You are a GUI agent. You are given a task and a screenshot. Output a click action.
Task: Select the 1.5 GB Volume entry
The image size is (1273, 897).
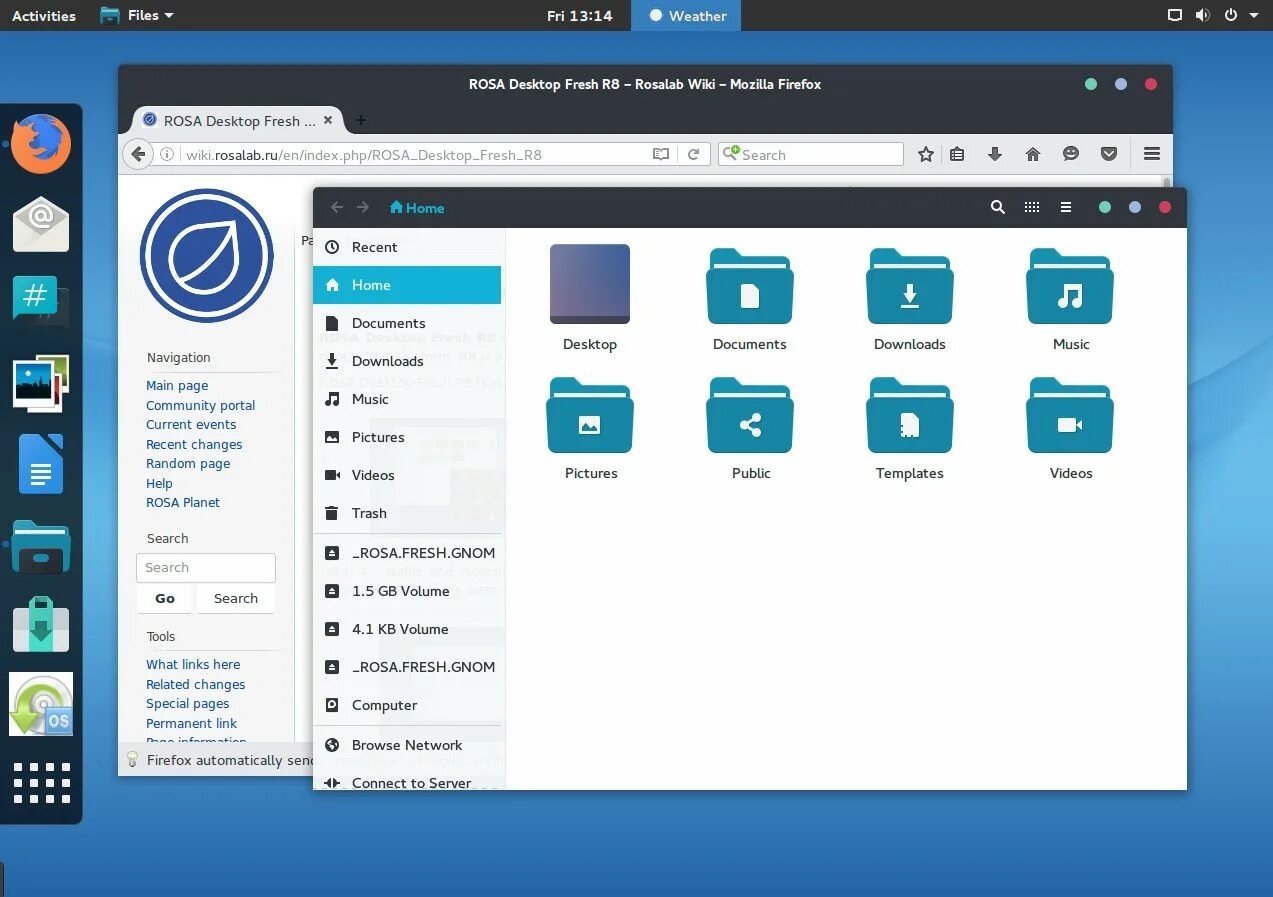(407, 591)
